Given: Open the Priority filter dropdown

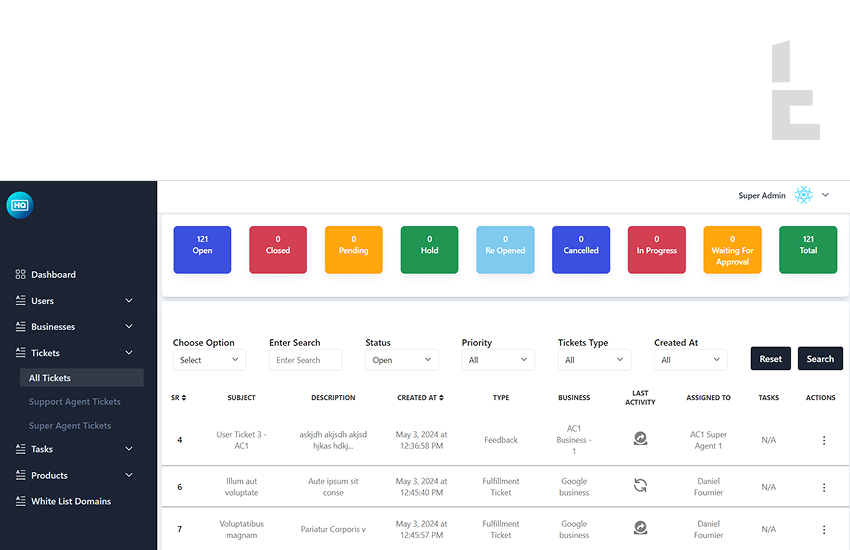Looking at the screenshot, I should pyautogui.click(x=498, y=360).
